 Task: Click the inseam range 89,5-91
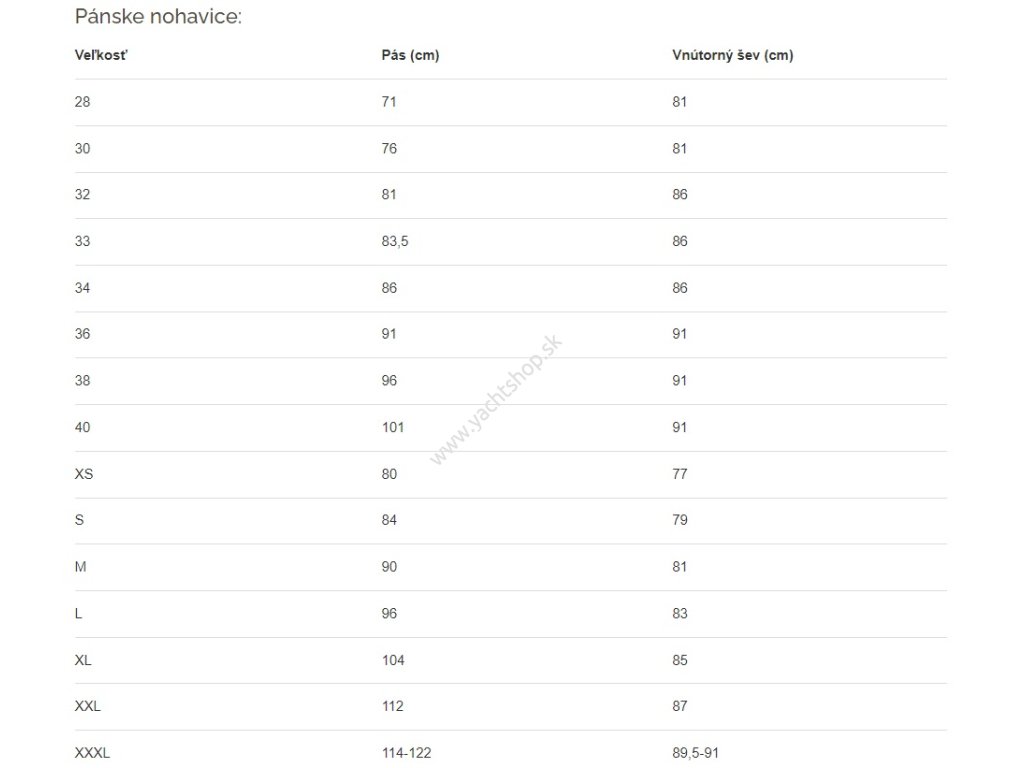[x=696, y=754]
